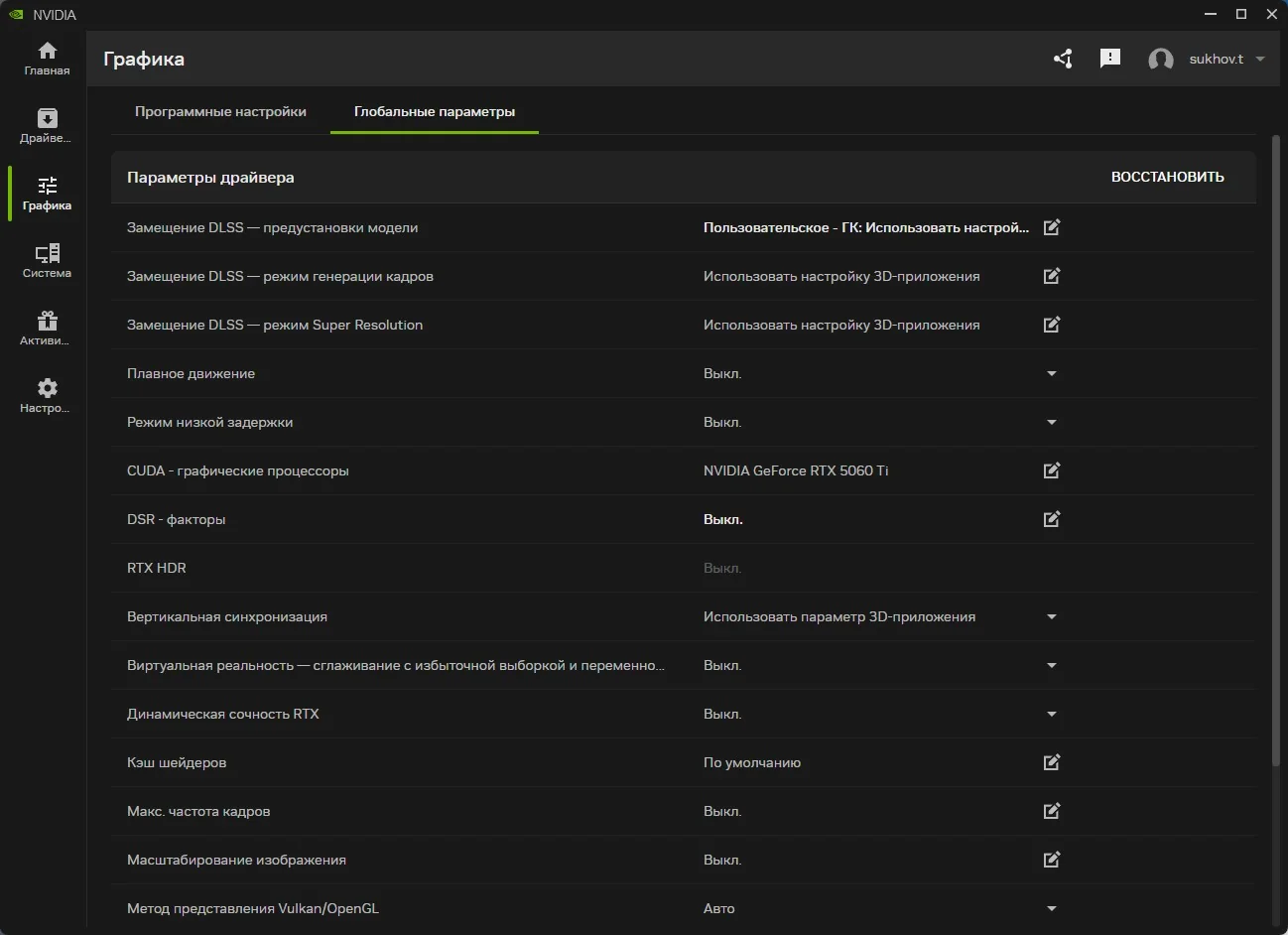The image size is (1288, 935).
Task: Select the Глобальные параметры tab
Action: coord(435,111)
